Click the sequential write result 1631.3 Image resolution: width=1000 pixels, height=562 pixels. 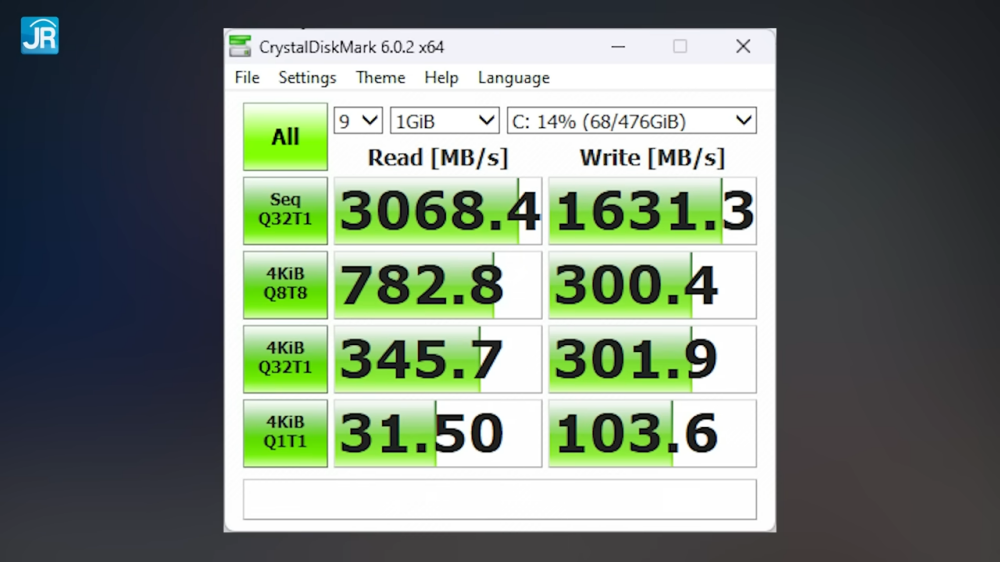tap(652, 211)
